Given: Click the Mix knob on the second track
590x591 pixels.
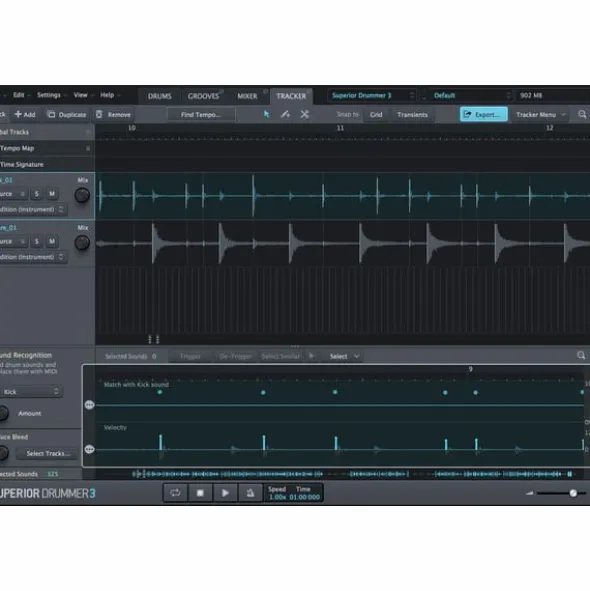Looking at the screenshot, I should tap(82, 243).
